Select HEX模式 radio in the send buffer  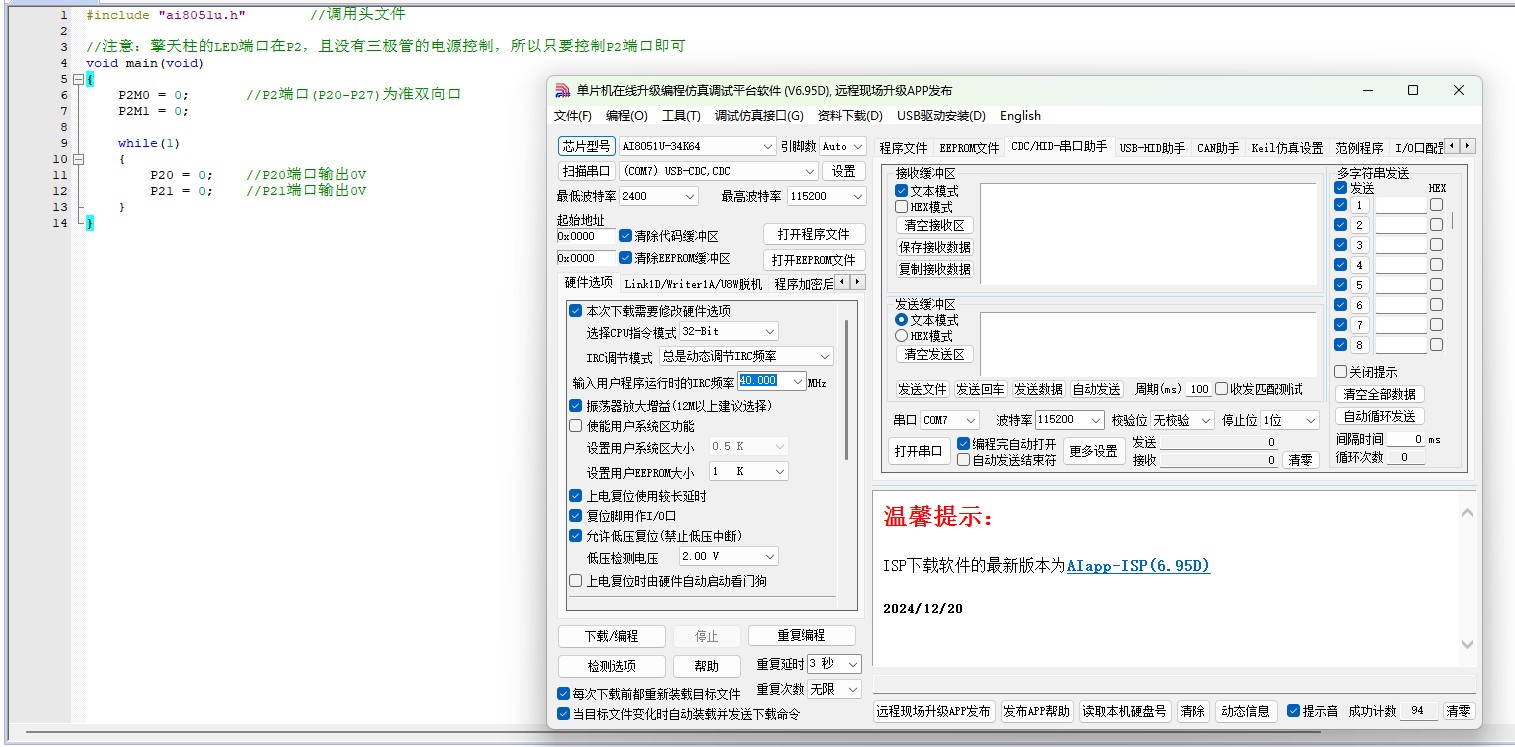point(902,336)
